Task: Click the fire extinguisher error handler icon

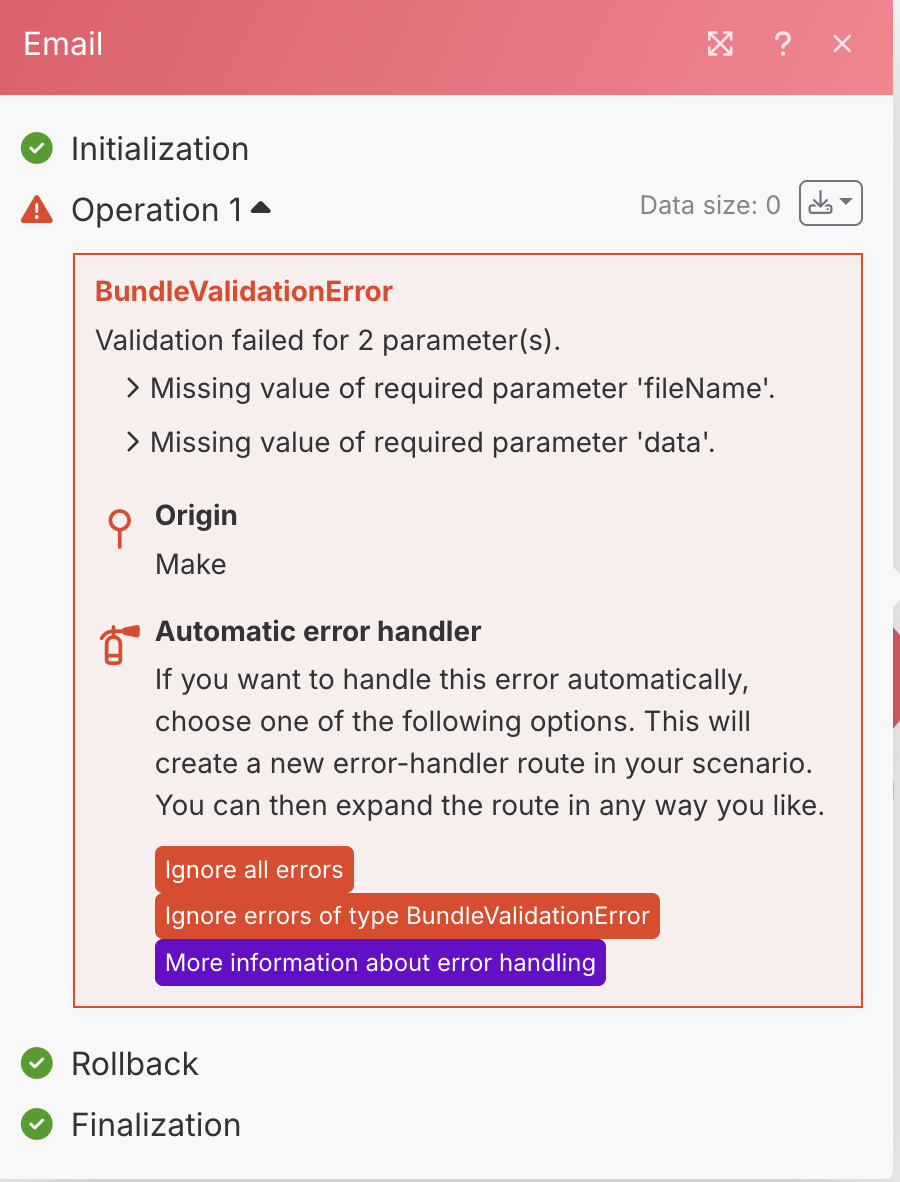Action: (x=119, y=645)
